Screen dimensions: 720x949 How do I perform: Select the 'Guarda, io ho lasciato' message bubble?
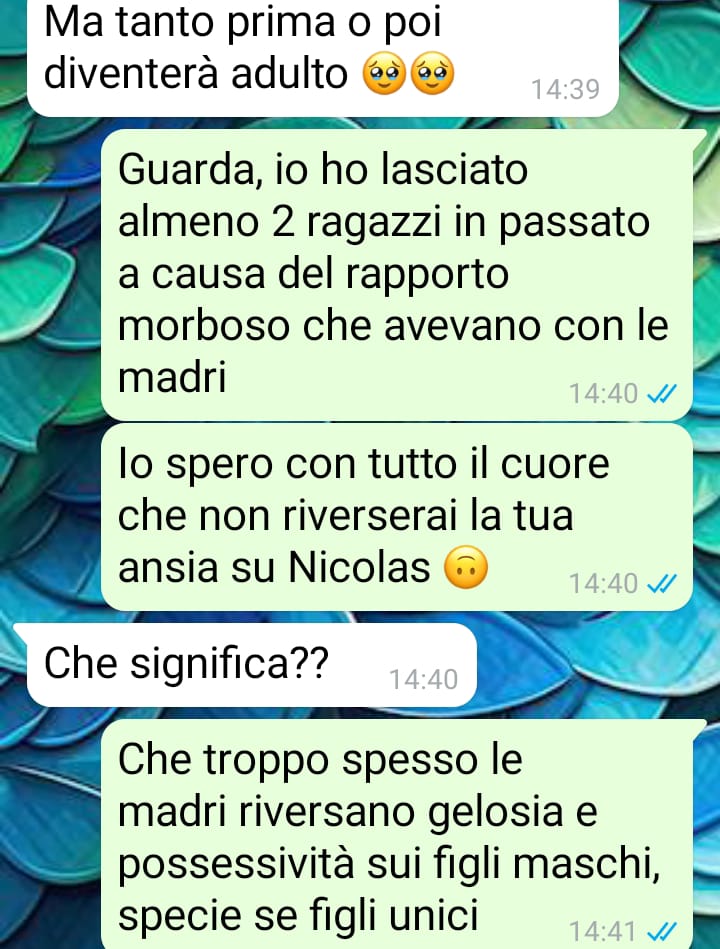pos(396,275)
